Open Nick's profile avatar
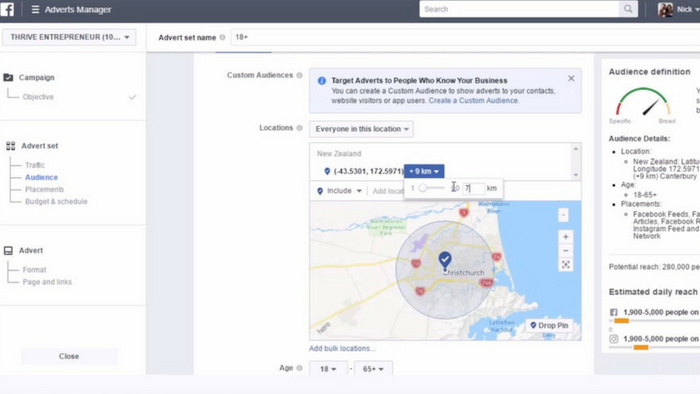The height and width of the screenshot is (394, 700). (665, 9)
